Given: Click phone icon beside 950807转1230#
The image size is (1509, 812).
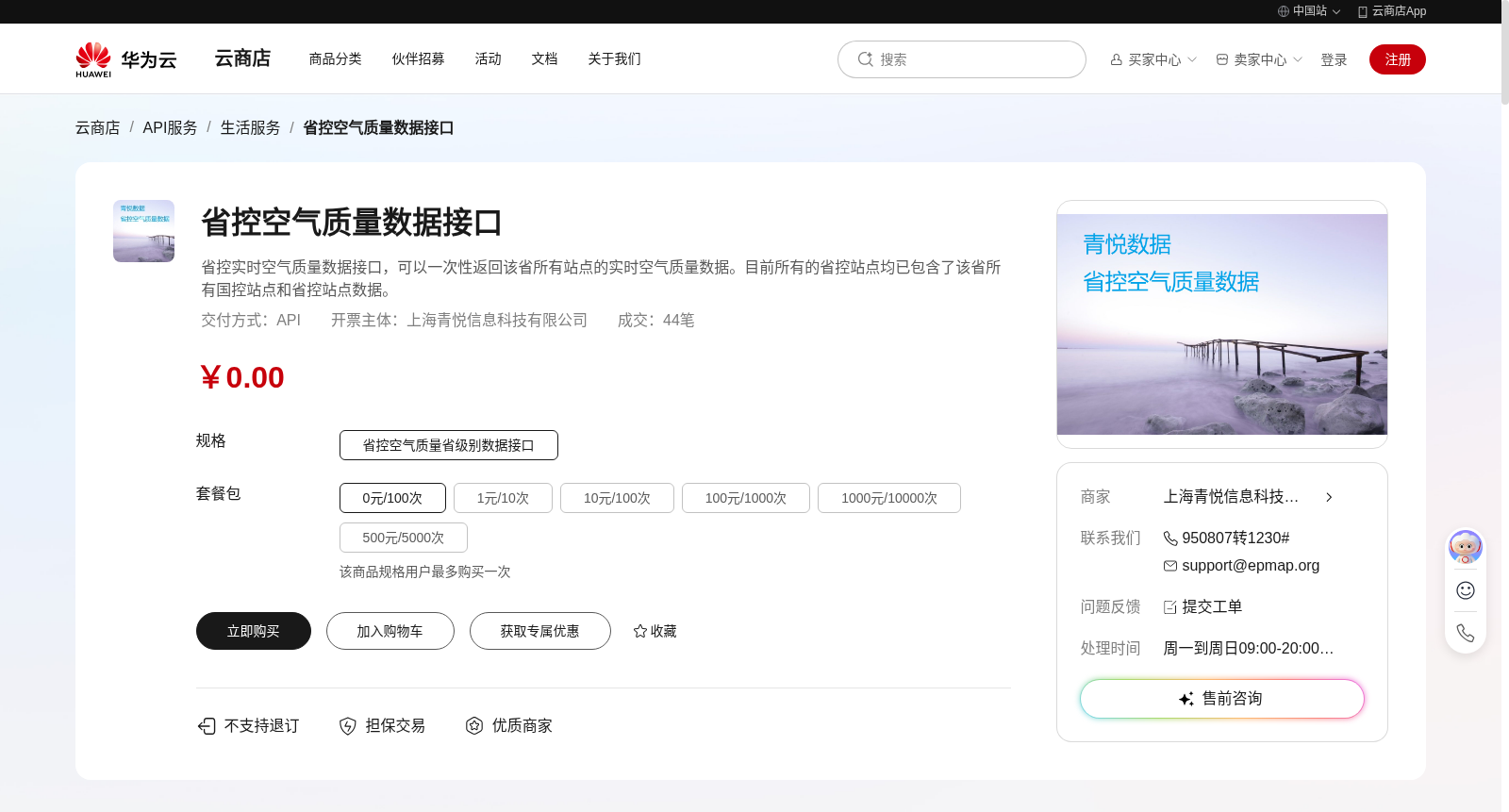Looking at the screenshot, I should click(x=1170, y=538).
